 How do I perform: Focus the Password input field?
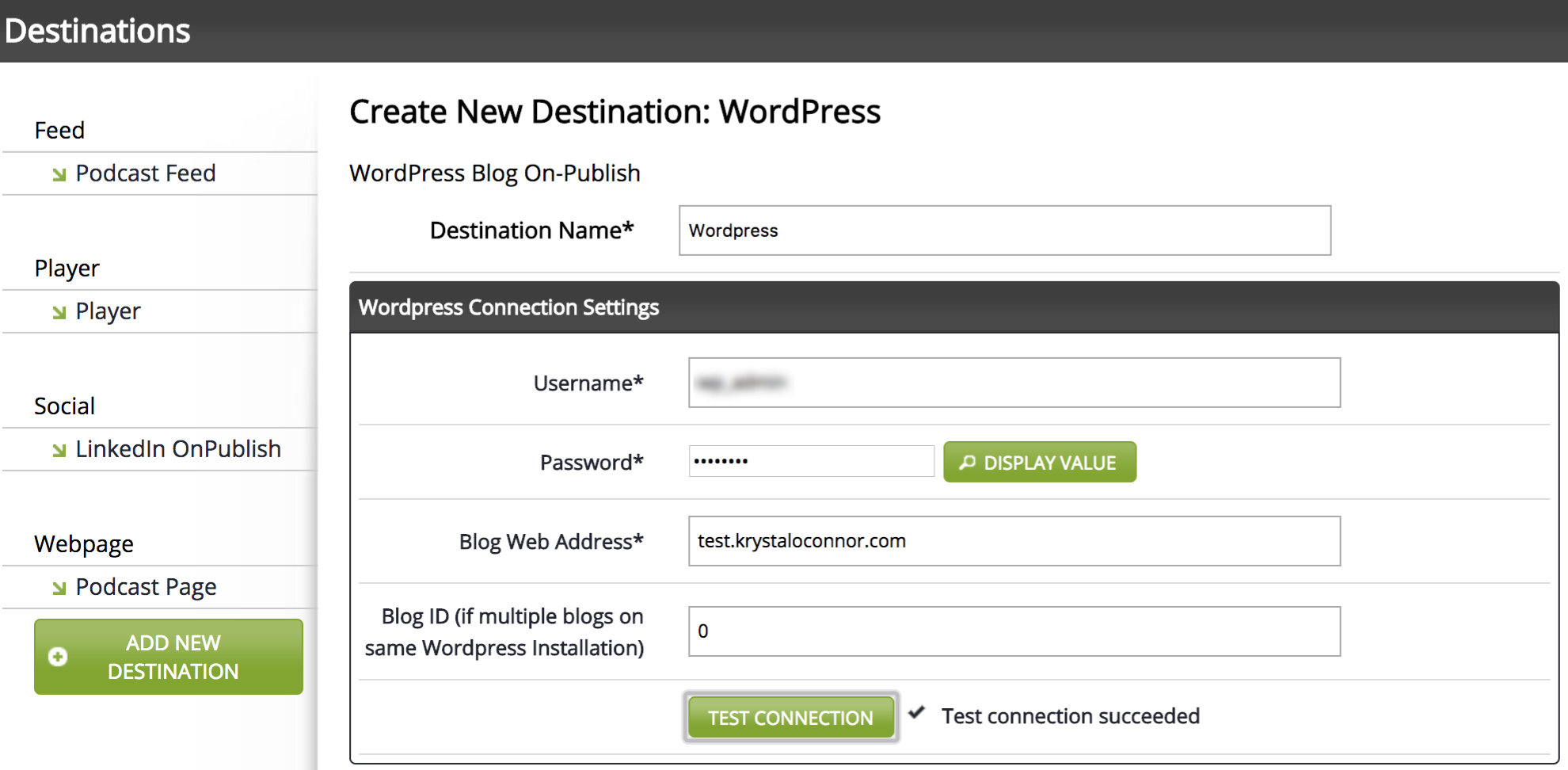click(x=812, y=461)
